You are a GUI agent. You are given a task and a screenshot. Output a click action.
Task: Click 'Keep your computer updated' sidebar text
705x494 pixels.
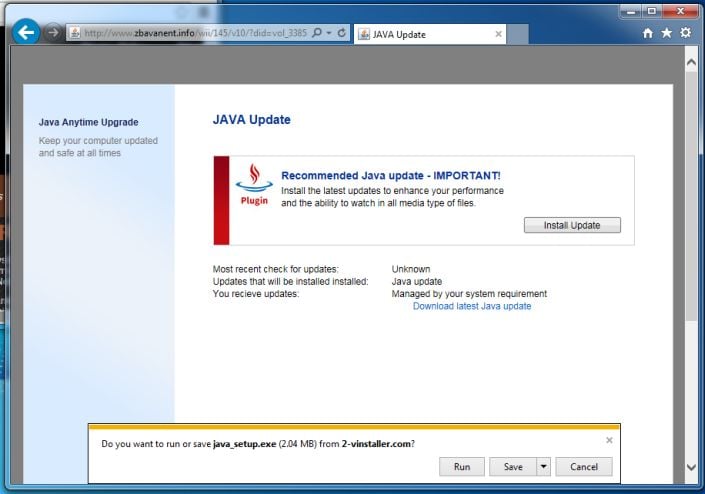click(98, 141)
